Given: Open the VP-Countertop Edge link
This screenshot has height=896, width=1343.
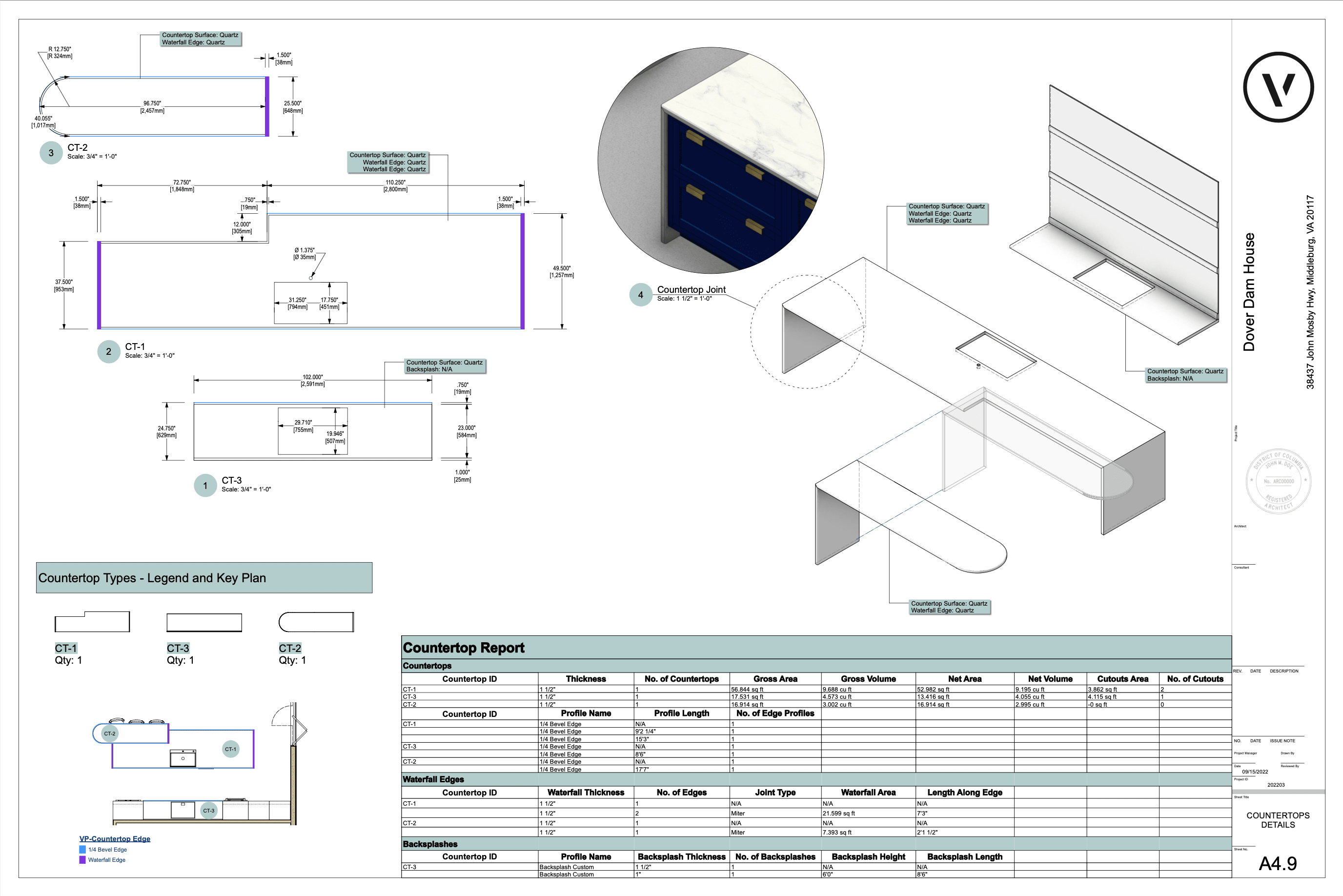Looking at the screenshot, I should 115,838.
